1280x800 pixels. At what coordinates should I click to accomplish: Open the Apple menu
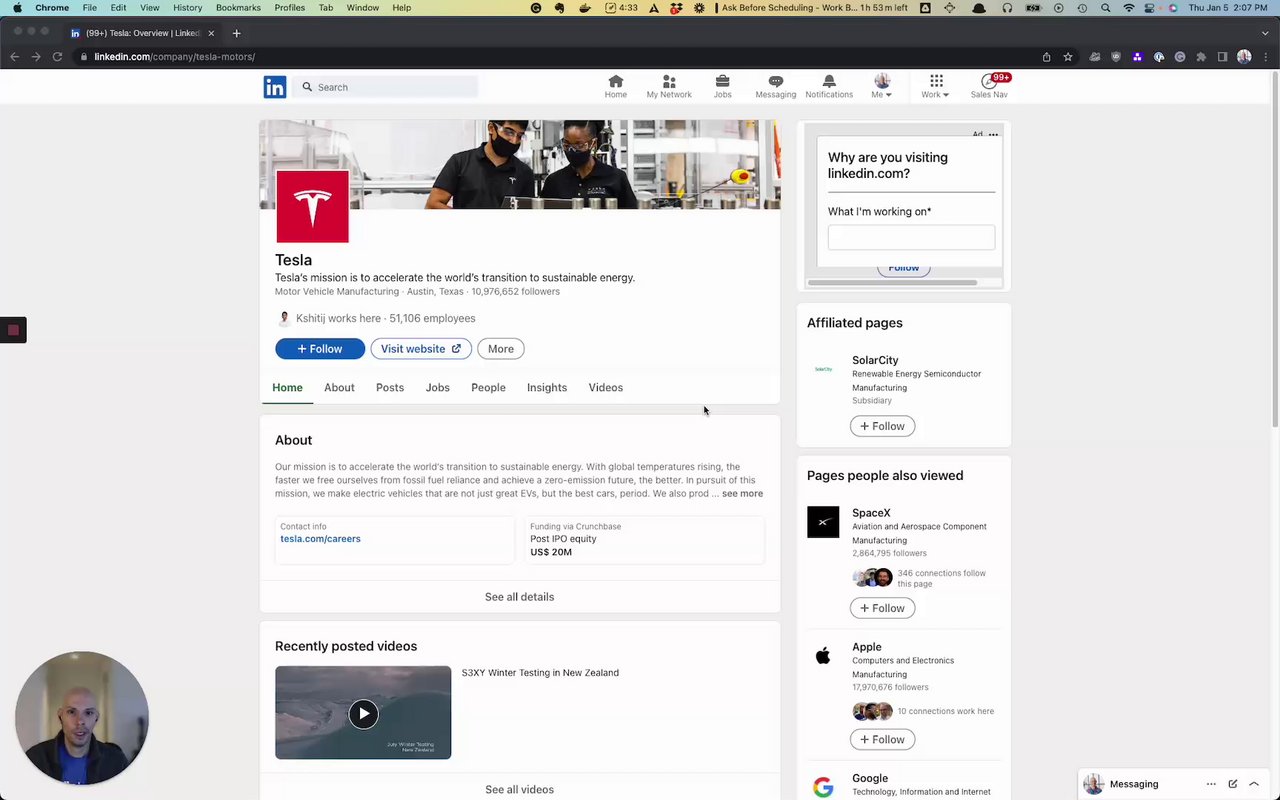17,8
